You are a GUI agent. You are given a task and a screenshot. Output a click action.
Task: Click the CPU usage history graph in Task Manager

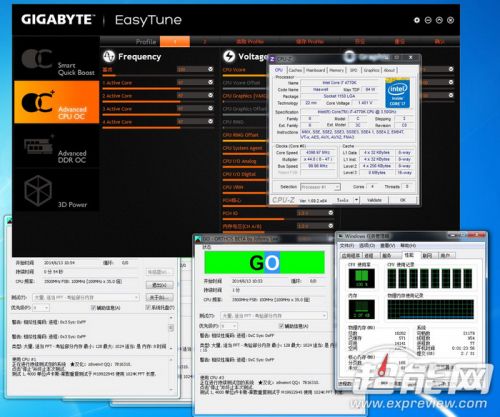[430, 278]
